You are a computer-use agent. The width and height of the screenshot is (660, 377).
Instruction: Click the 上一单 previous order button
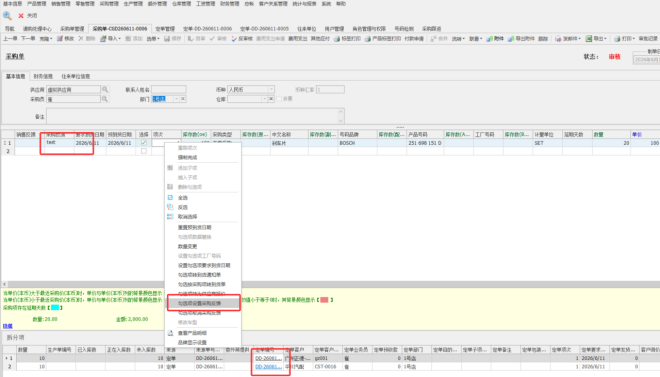(10, 39)
